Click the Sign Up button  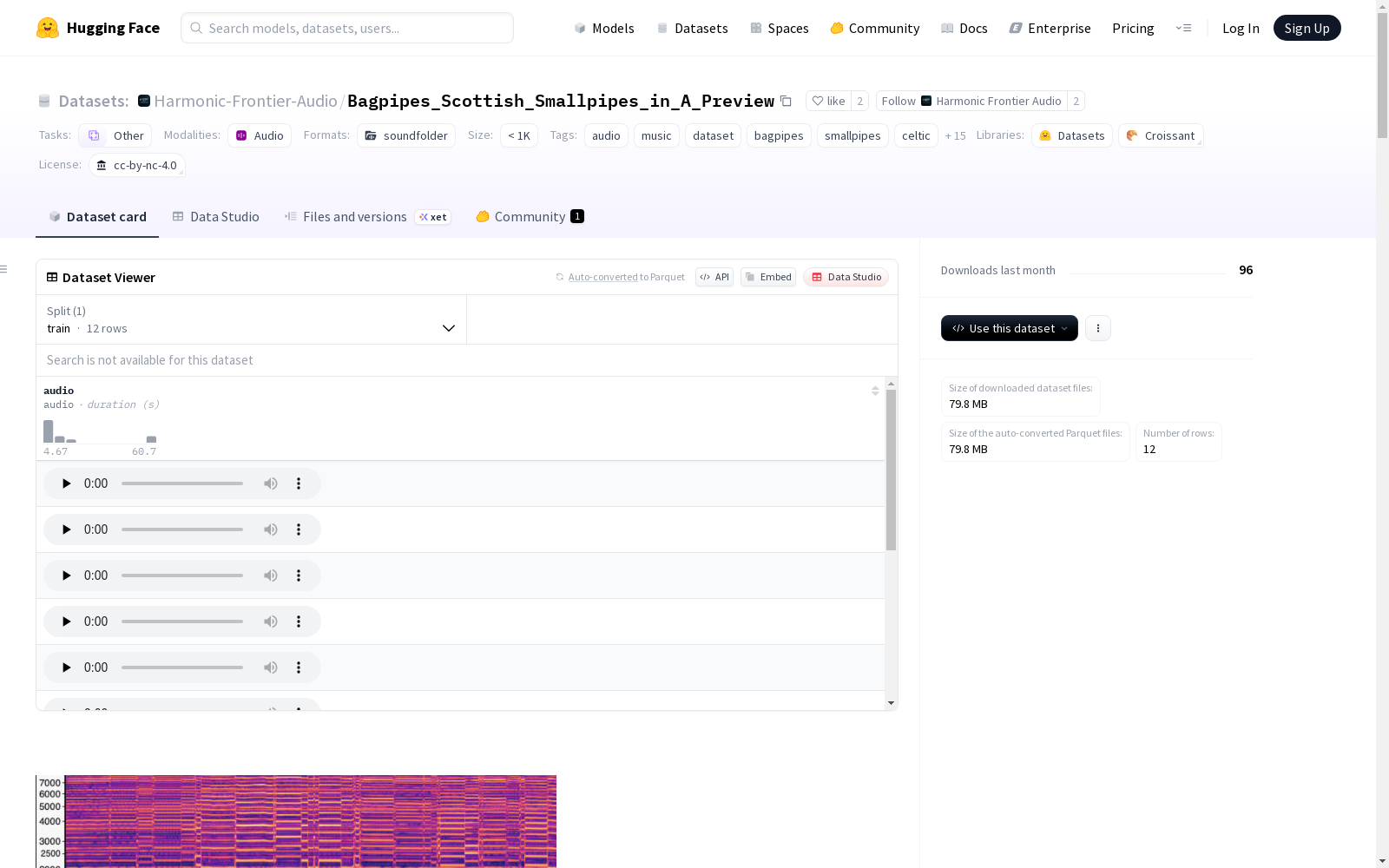click(x=1307, y=28)
